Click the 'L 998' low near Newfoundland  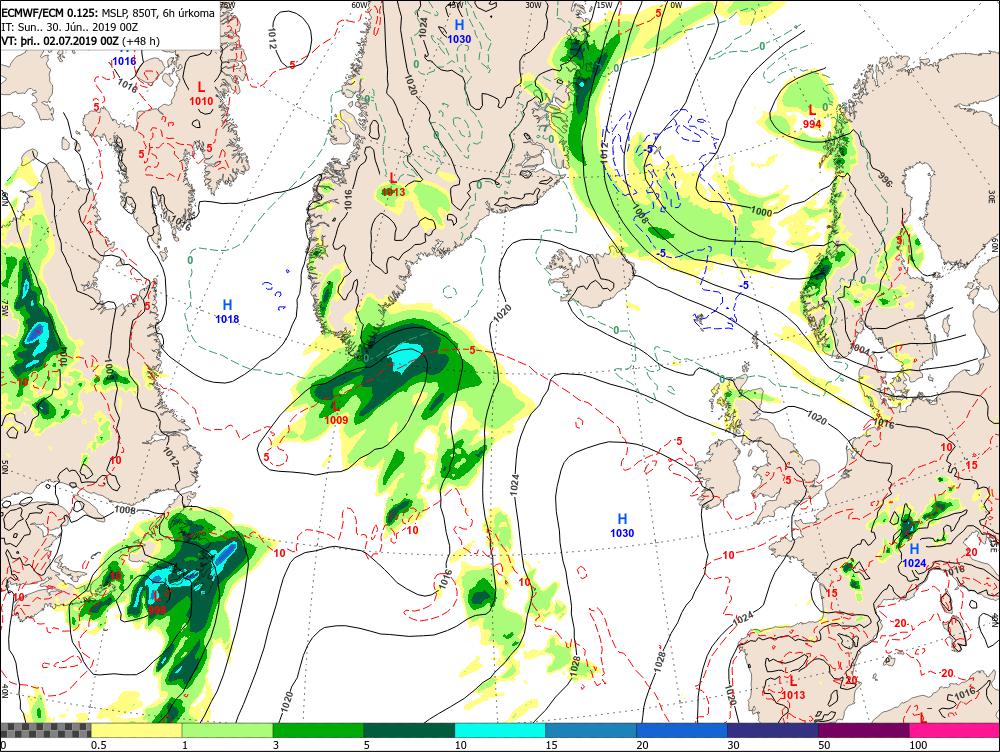pos(157,603)
